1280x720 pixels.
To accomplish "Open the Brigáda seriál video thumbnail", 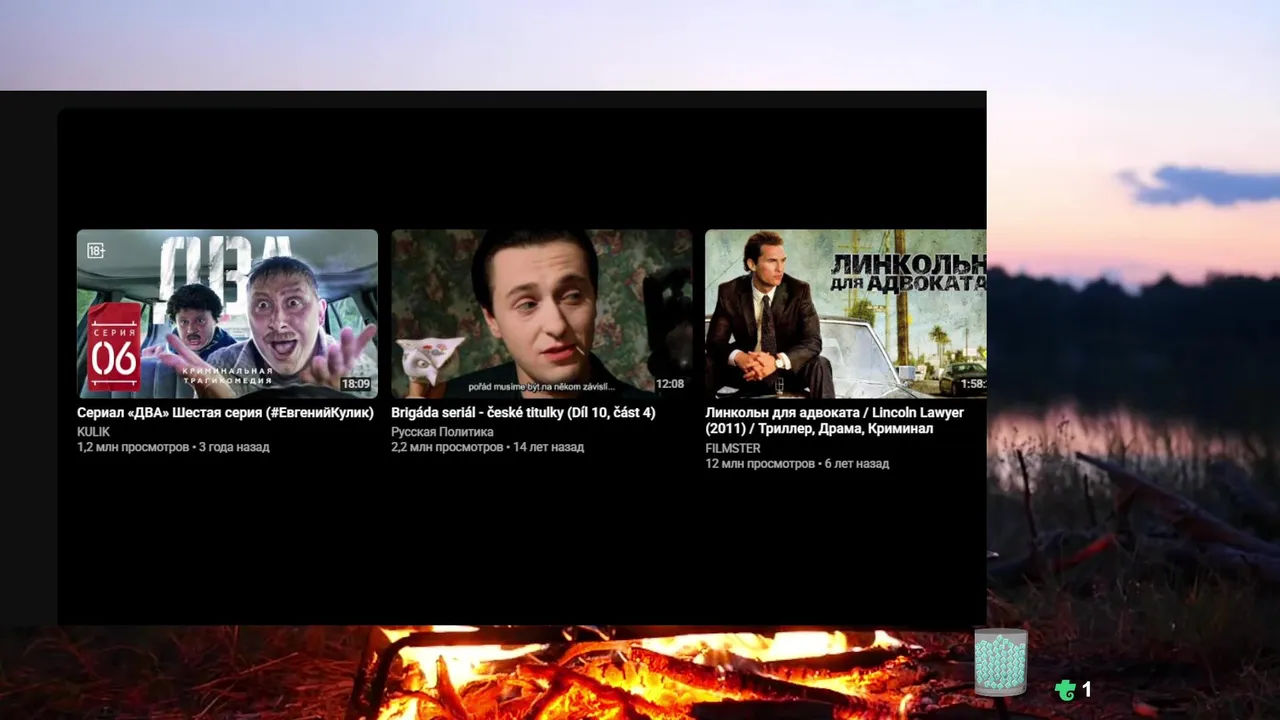I will pyautogui.click(x=541, y=314).
